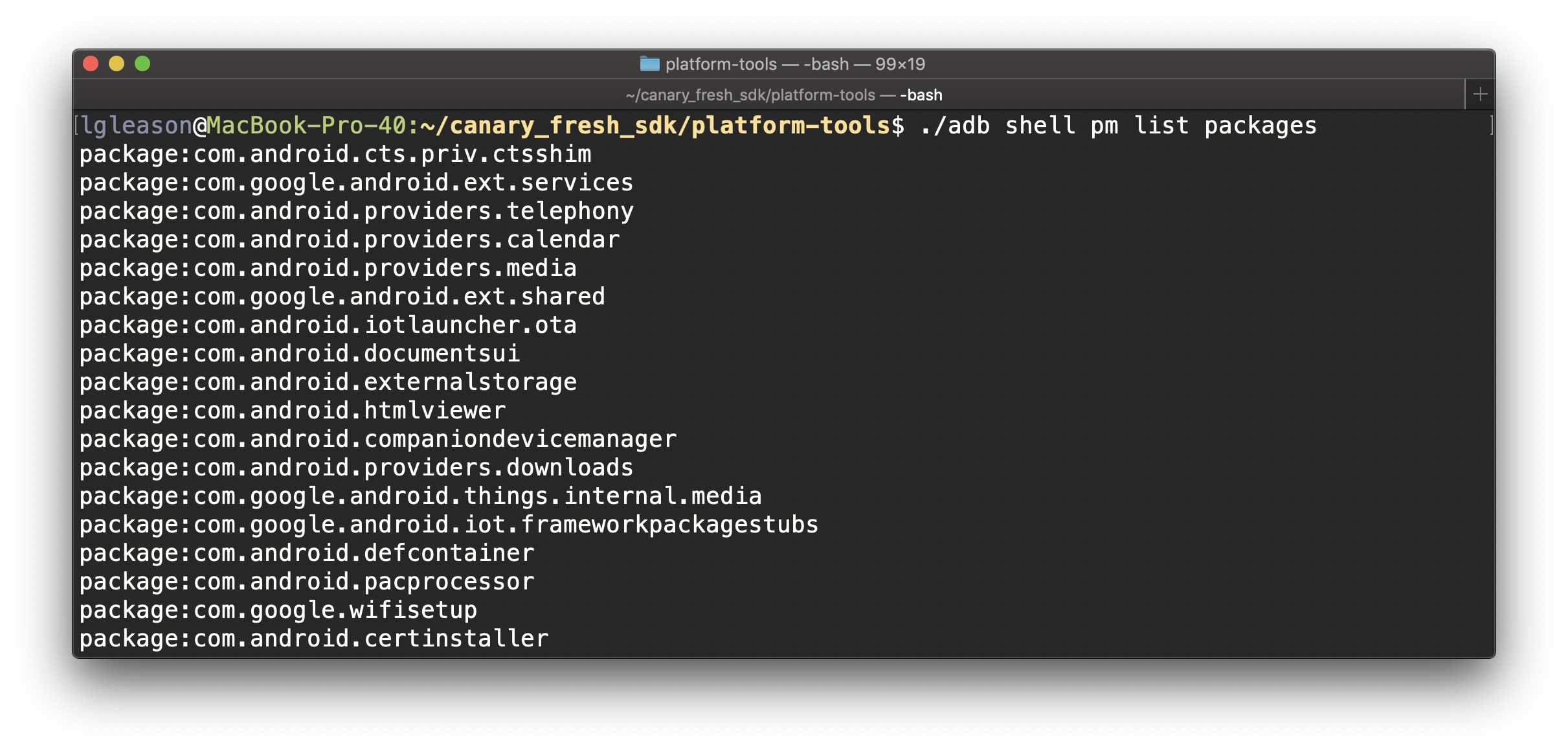Click the 99×19 window size indicator
Screen dimensions: 1568x754
(899, 63)
